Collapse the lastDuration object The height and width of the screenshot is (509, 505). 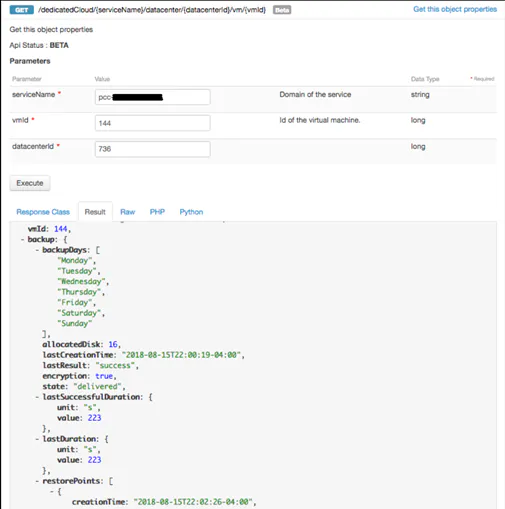[37, 439]
